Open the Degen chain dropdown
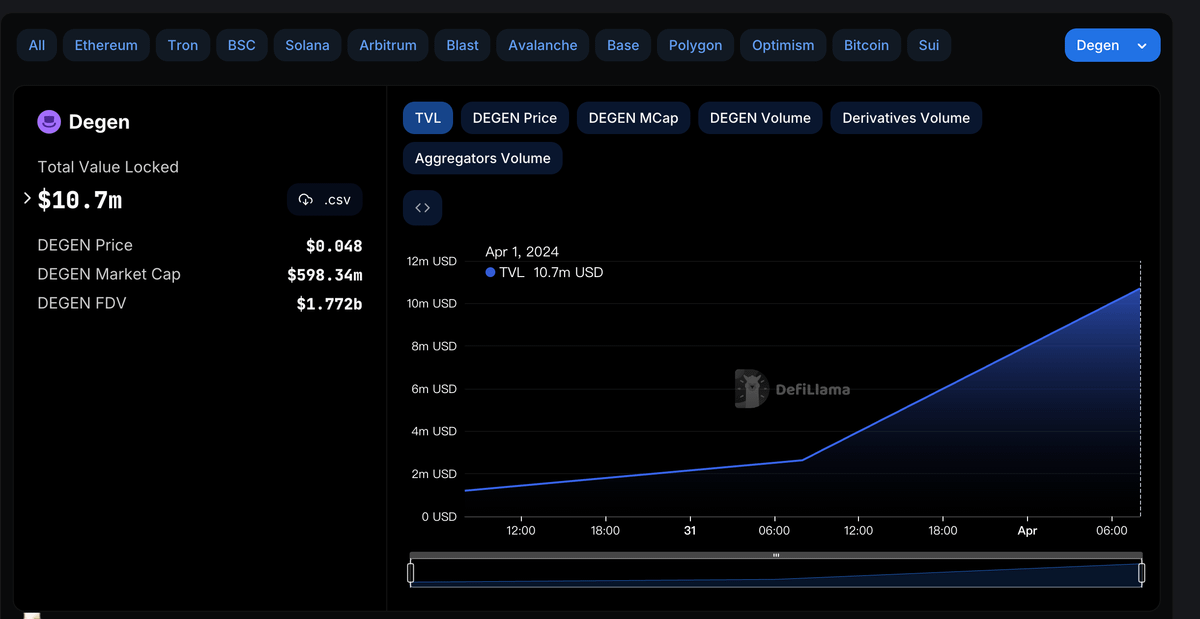The image size is (1200, 619). pyautogui.click(x=1112, y=45)
